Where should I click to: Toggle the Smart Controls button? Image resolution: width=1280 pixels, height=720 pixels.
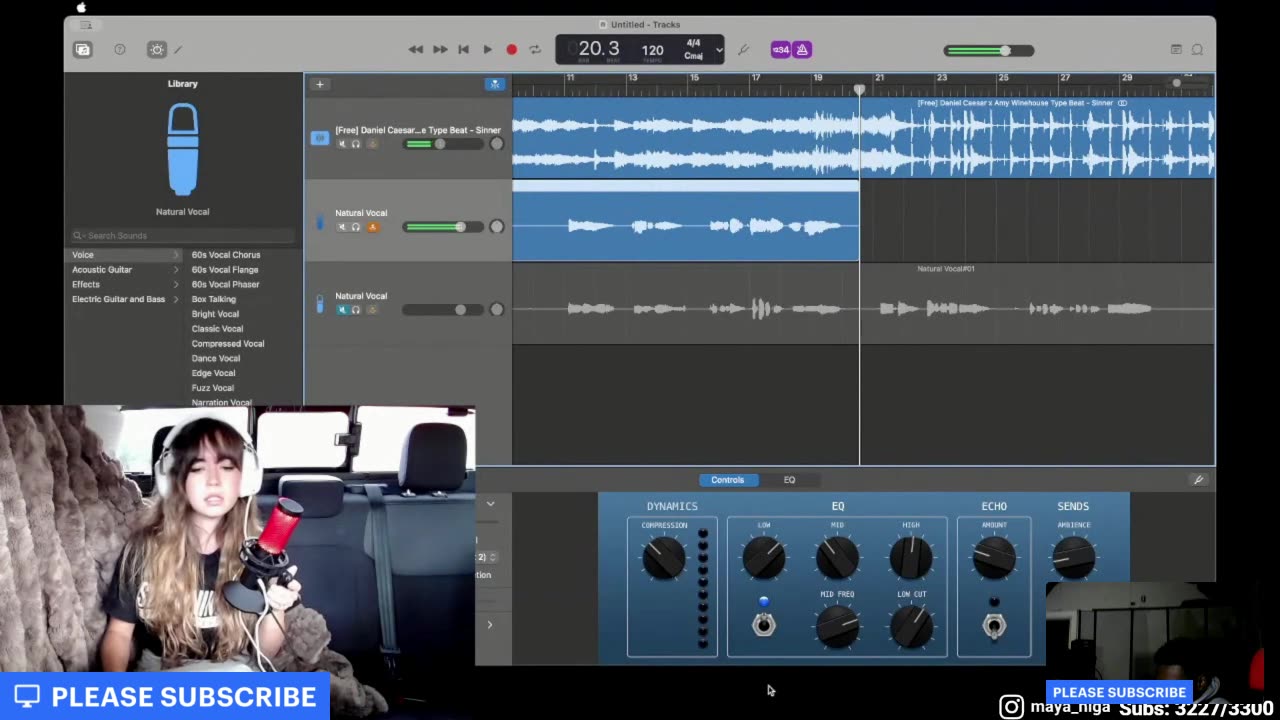[157, 49]
